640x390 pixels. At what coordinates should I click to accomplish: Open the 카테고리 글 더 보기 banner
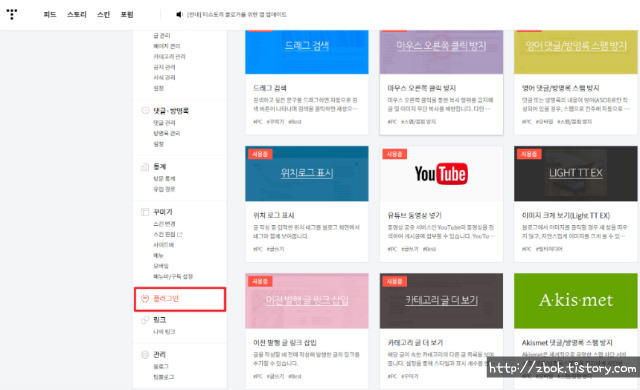[x=441, y=301]
